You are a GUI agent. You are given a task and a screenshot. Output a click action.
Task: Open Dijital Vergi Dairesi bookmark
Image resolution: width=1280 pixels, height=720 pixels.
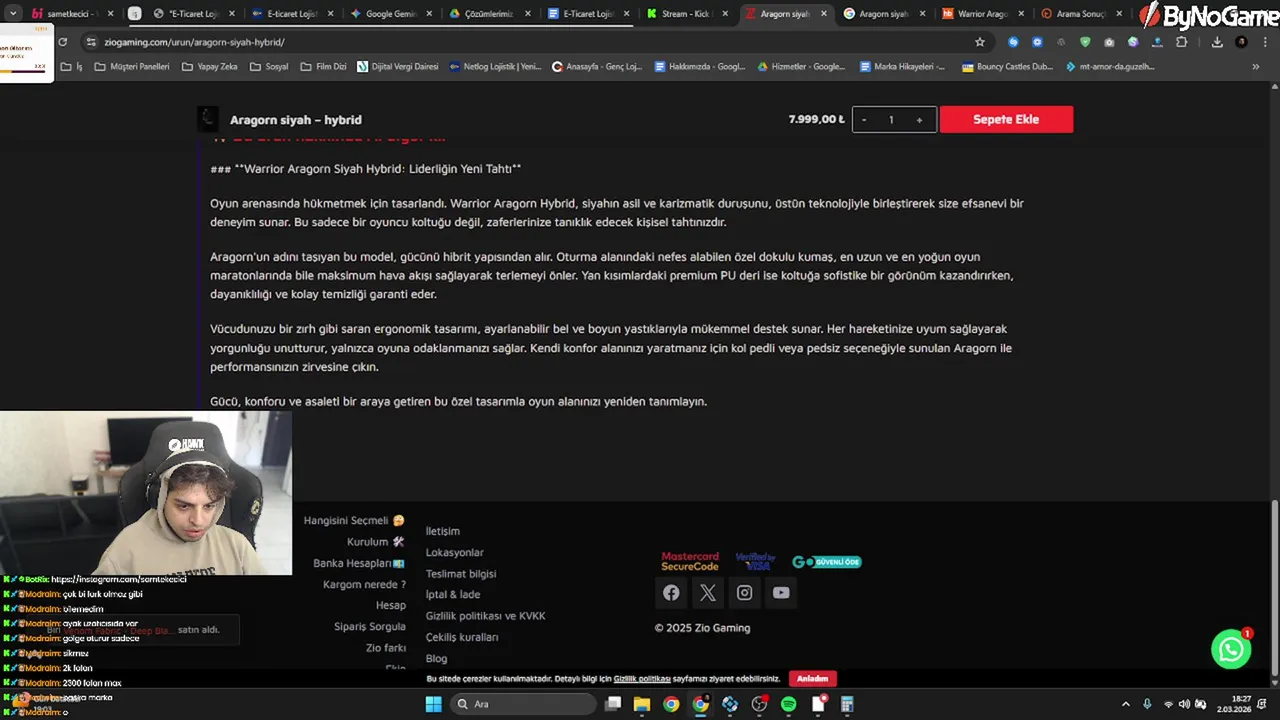click(x=397, y=67)
